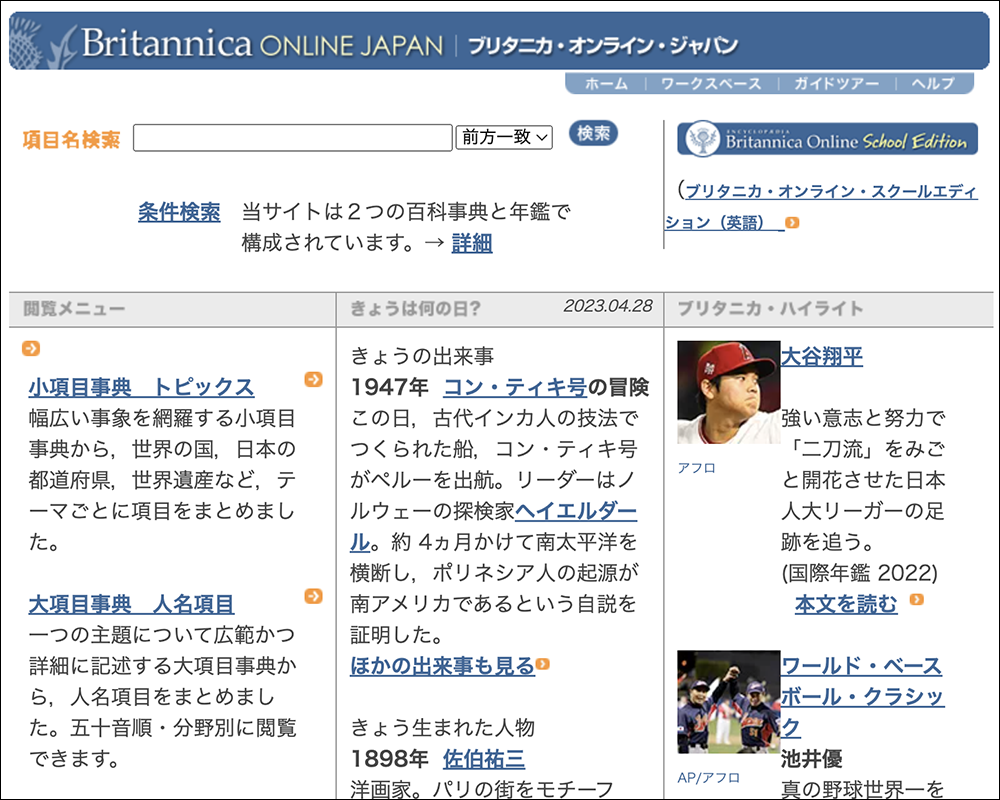This screenshot has width=1000, height=800.
Task: Click the 検索 search button
Action: click(x=593, y=133)
